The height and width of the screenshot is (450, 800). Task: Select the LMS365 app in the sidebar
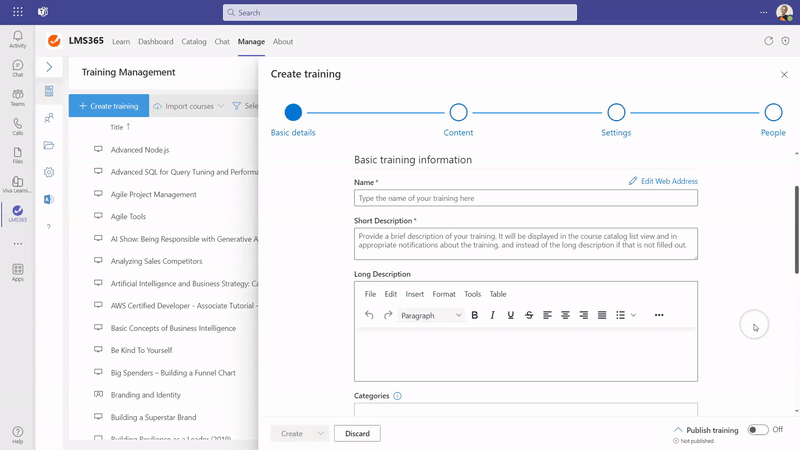pos(18,213)
